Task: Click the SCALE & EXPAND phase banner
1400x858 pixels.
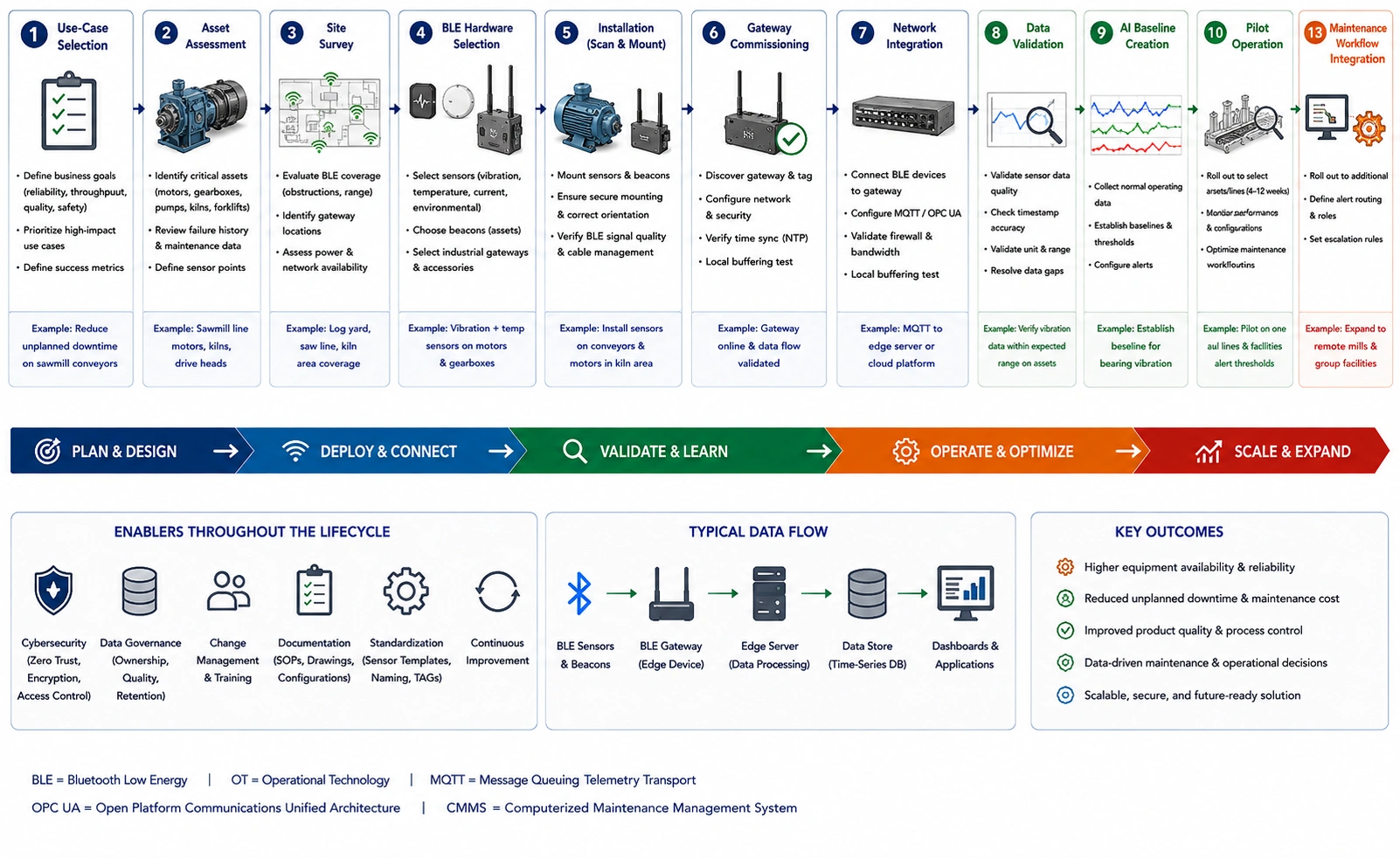Action: click(x=1262, y=451)
